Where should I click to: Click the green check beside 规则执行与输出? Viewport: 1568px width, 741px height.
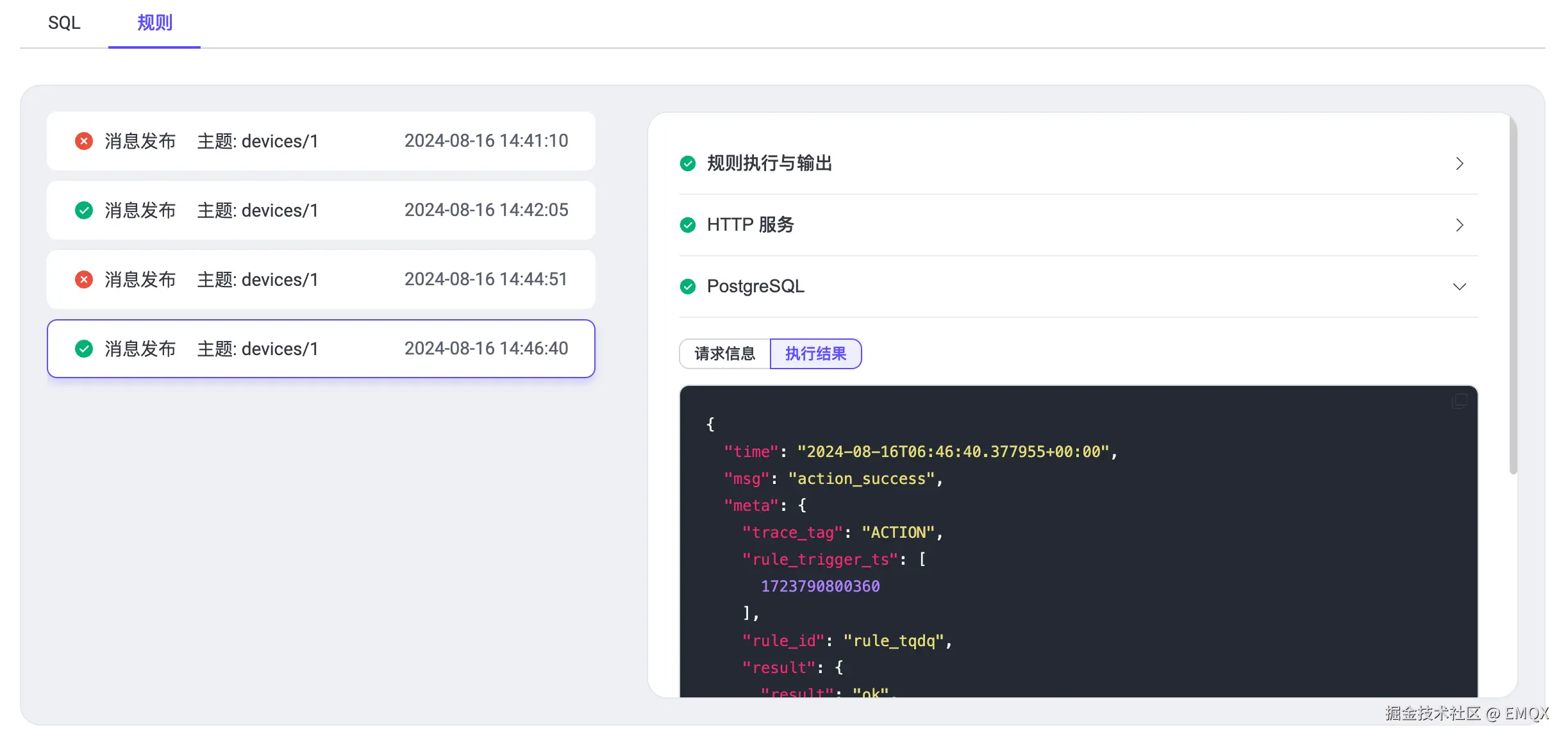click(x=688, y=163)
